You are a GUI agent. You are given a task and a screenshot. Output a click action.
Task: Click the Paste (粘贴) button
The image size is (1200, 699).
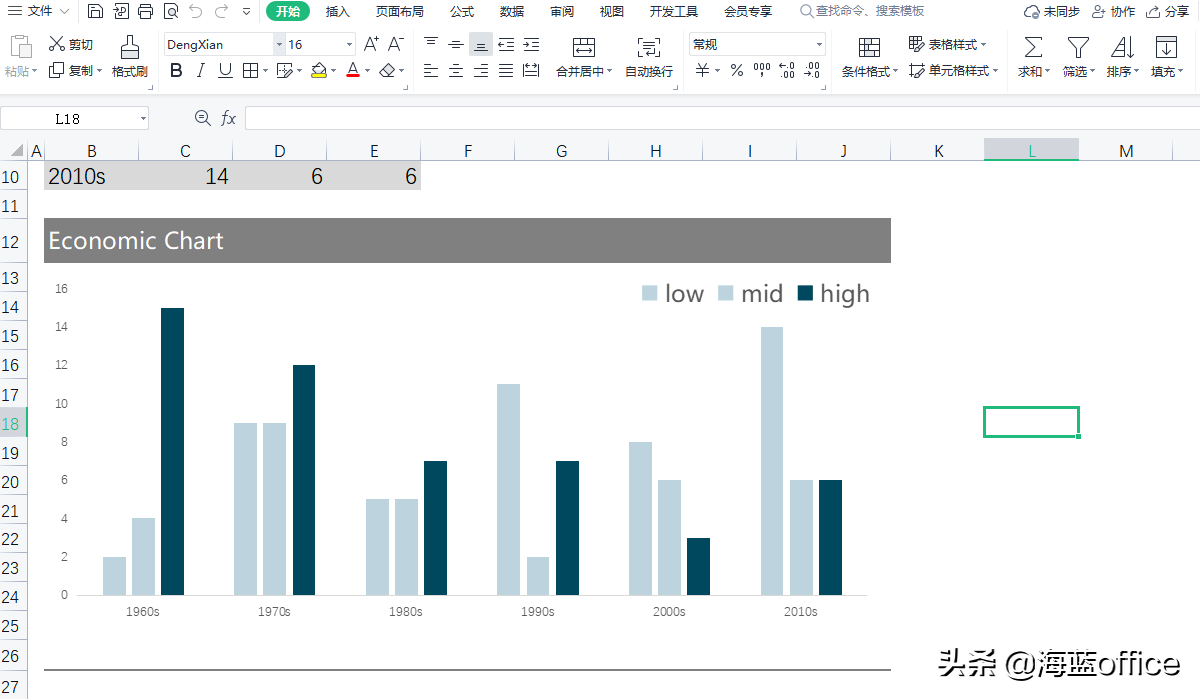(x=21, y=57)
